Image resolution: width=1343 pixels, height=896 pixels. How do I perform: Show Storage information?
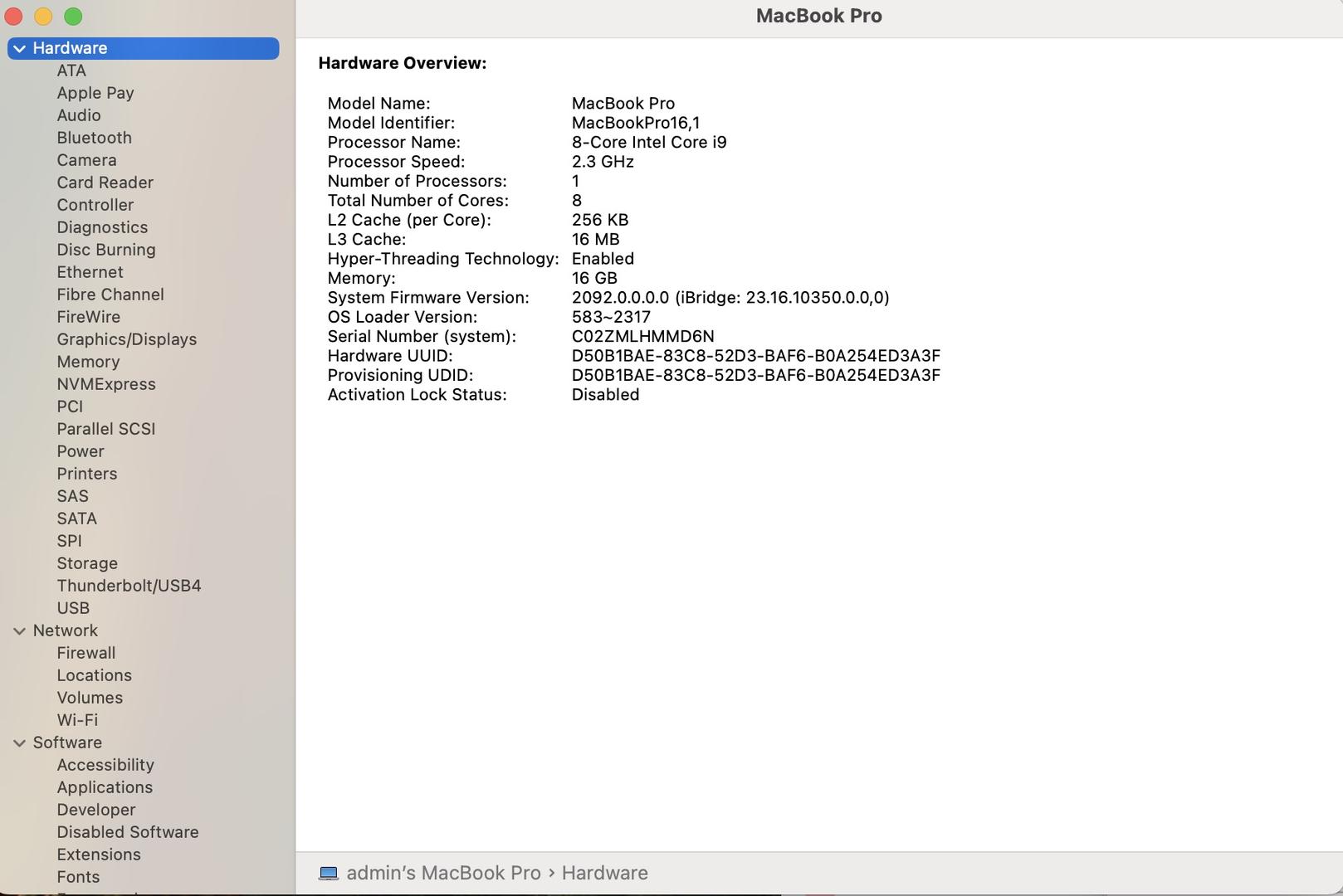point(87,563)
